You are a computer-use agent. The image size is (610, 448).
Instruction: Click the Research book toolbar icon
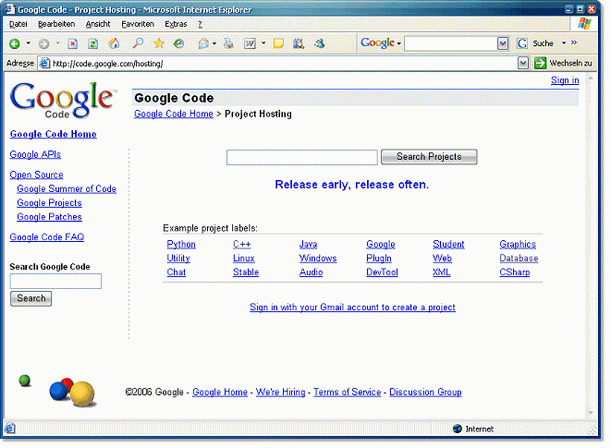point(298,43)
